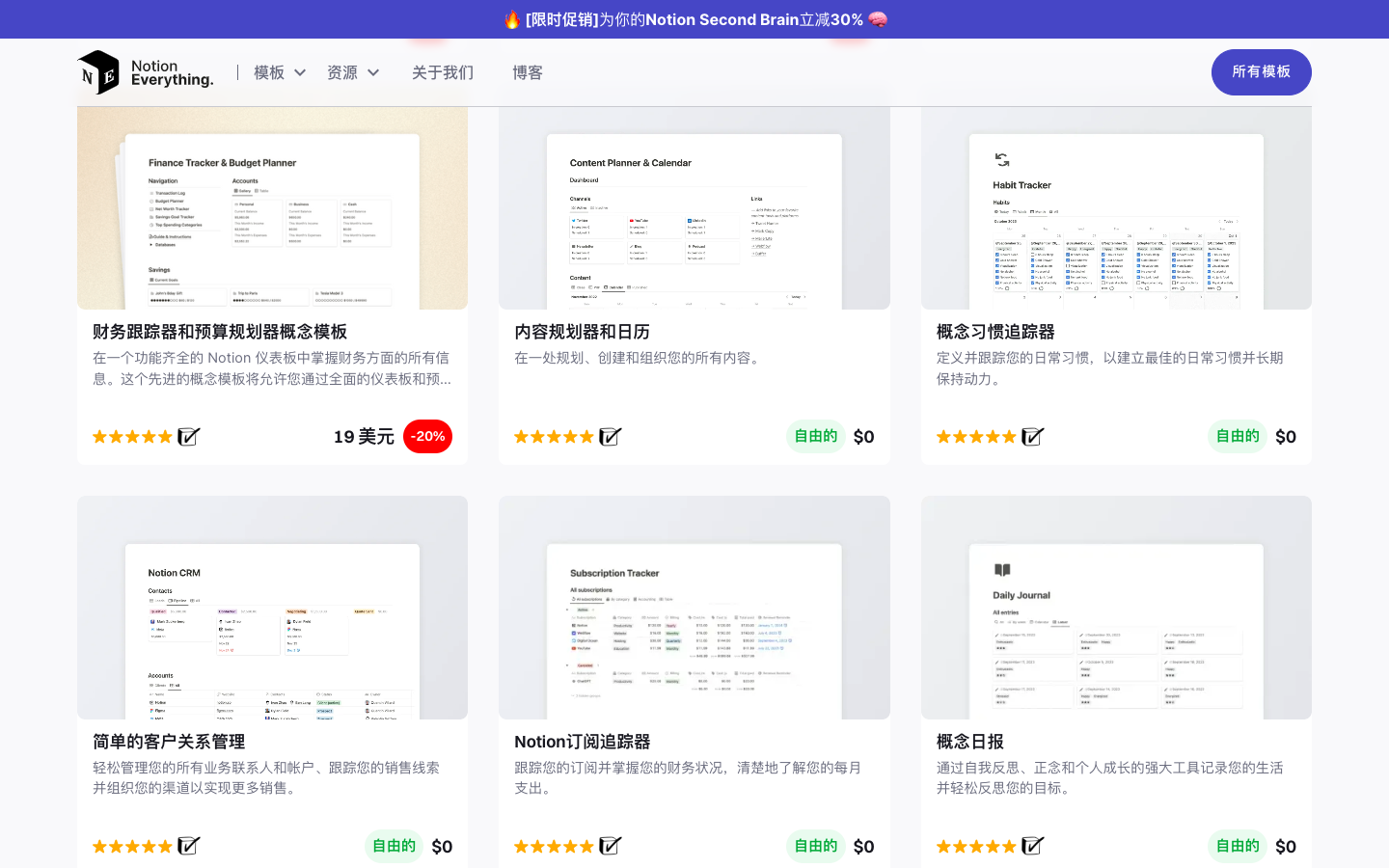Open the Content Planner & Calendar thumbnail
The width and height of the screenshot is (1389, 868).
pyautogui.click(x=694, y=207)
